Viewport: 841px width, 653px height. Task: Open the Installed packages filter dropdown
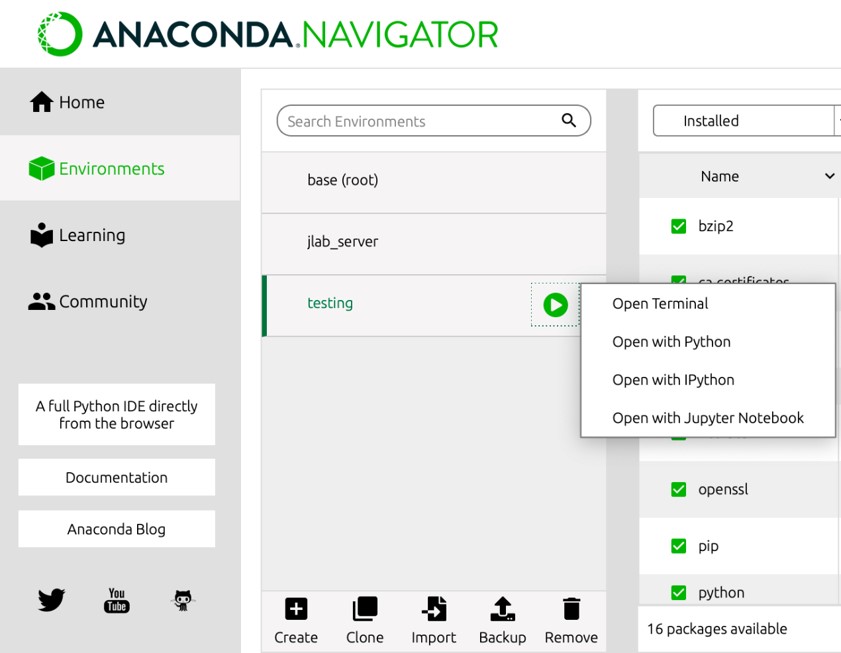[747, 121]
